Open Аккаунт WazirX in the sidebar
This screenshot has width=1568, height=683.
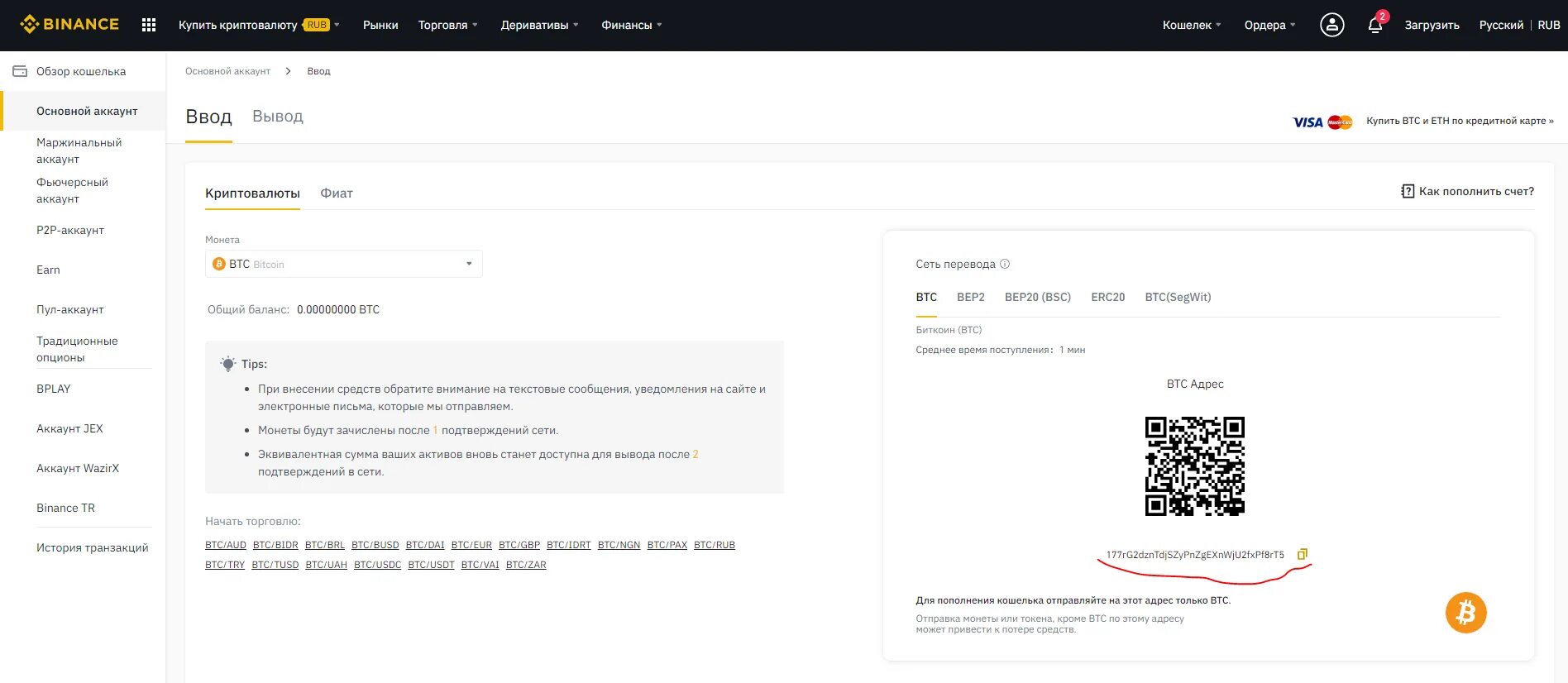click(x=78, y=468)
